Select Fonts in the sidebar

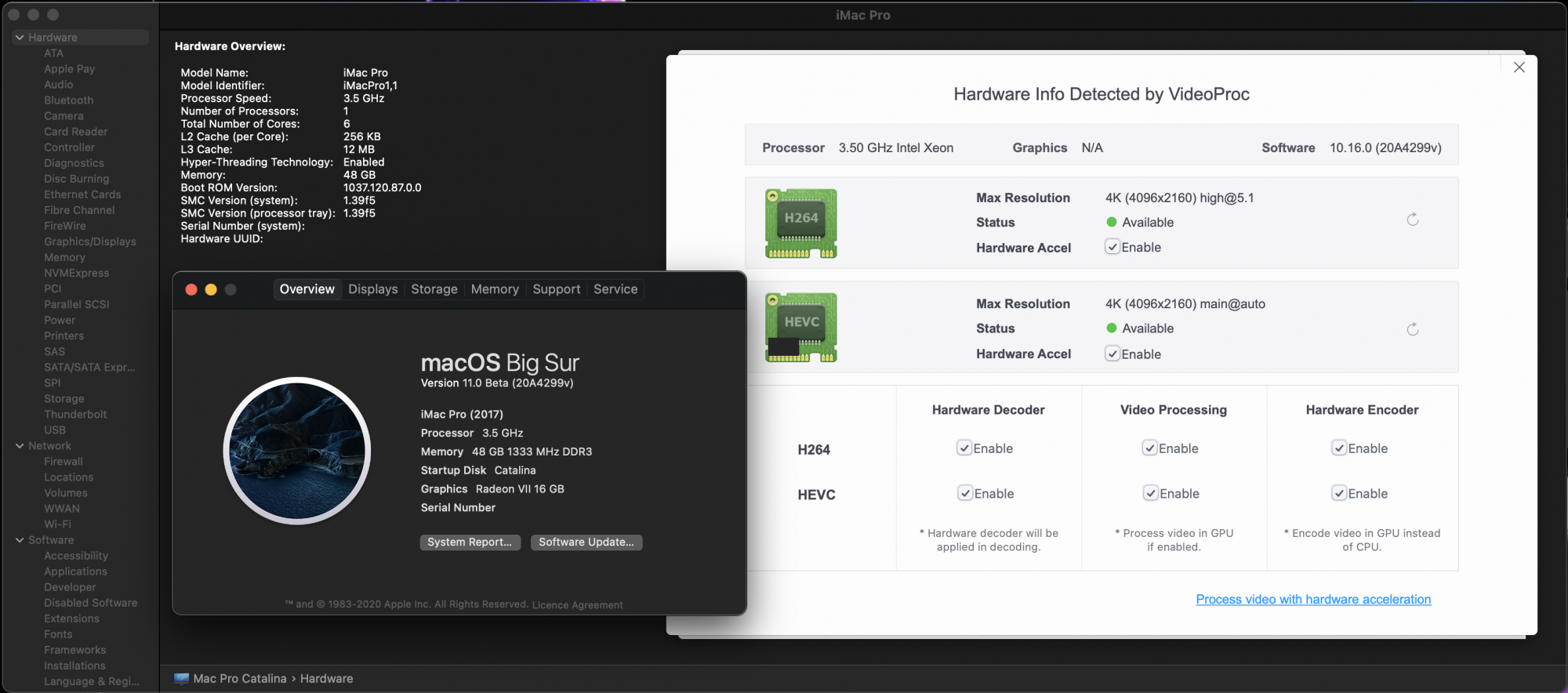pos(58,634)
